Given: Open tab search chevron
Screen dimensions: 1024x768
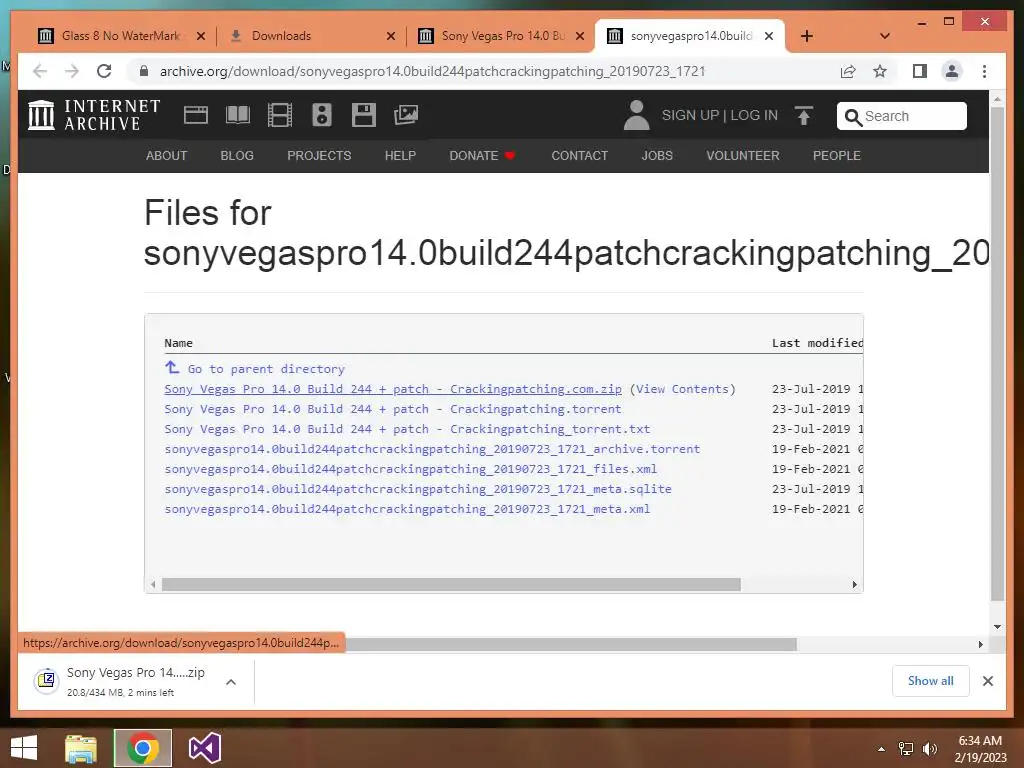Looking at the screenshot, I should click(885, 36).
